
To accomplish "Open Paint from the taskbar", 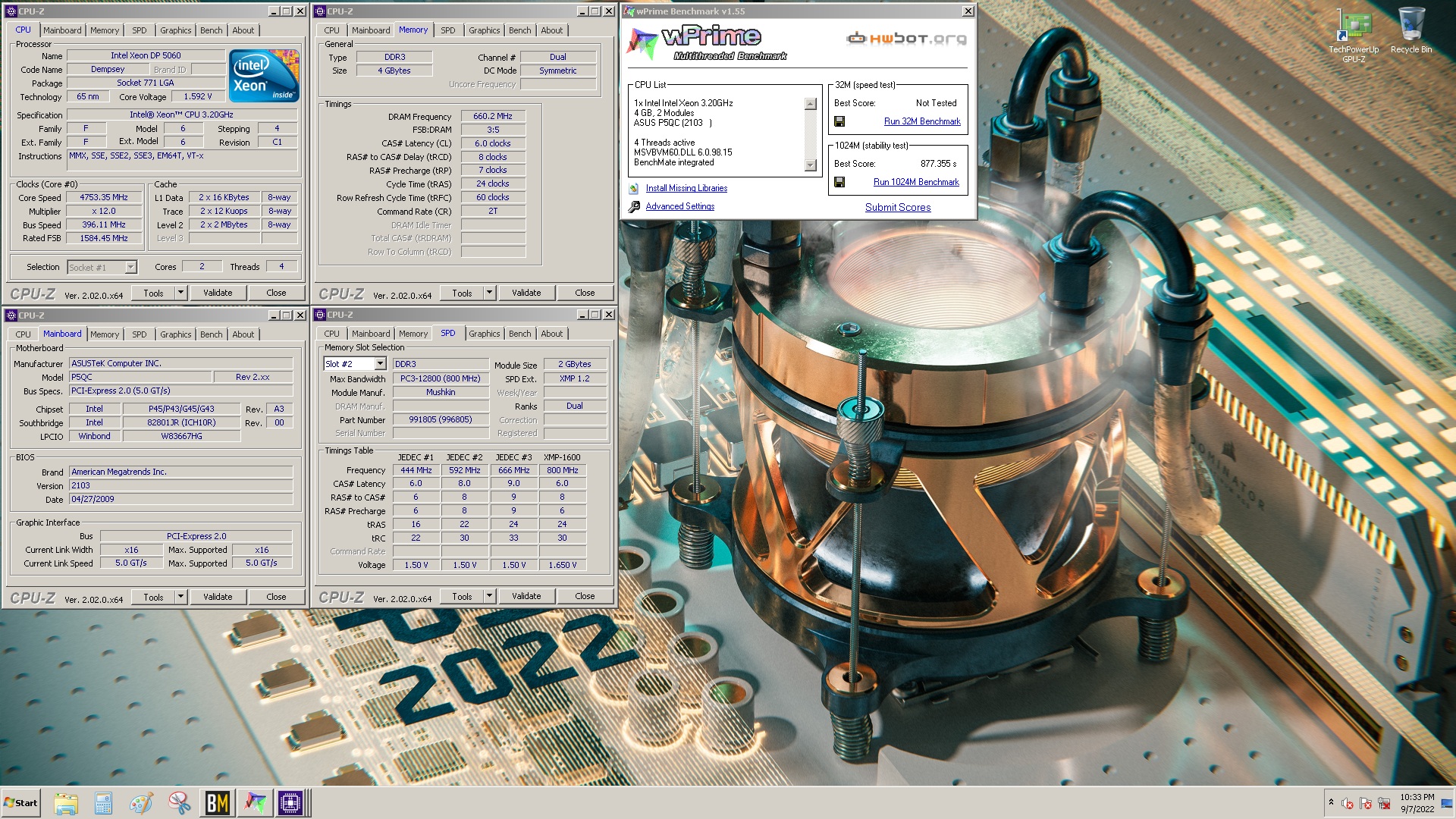I will coord(141,803).
